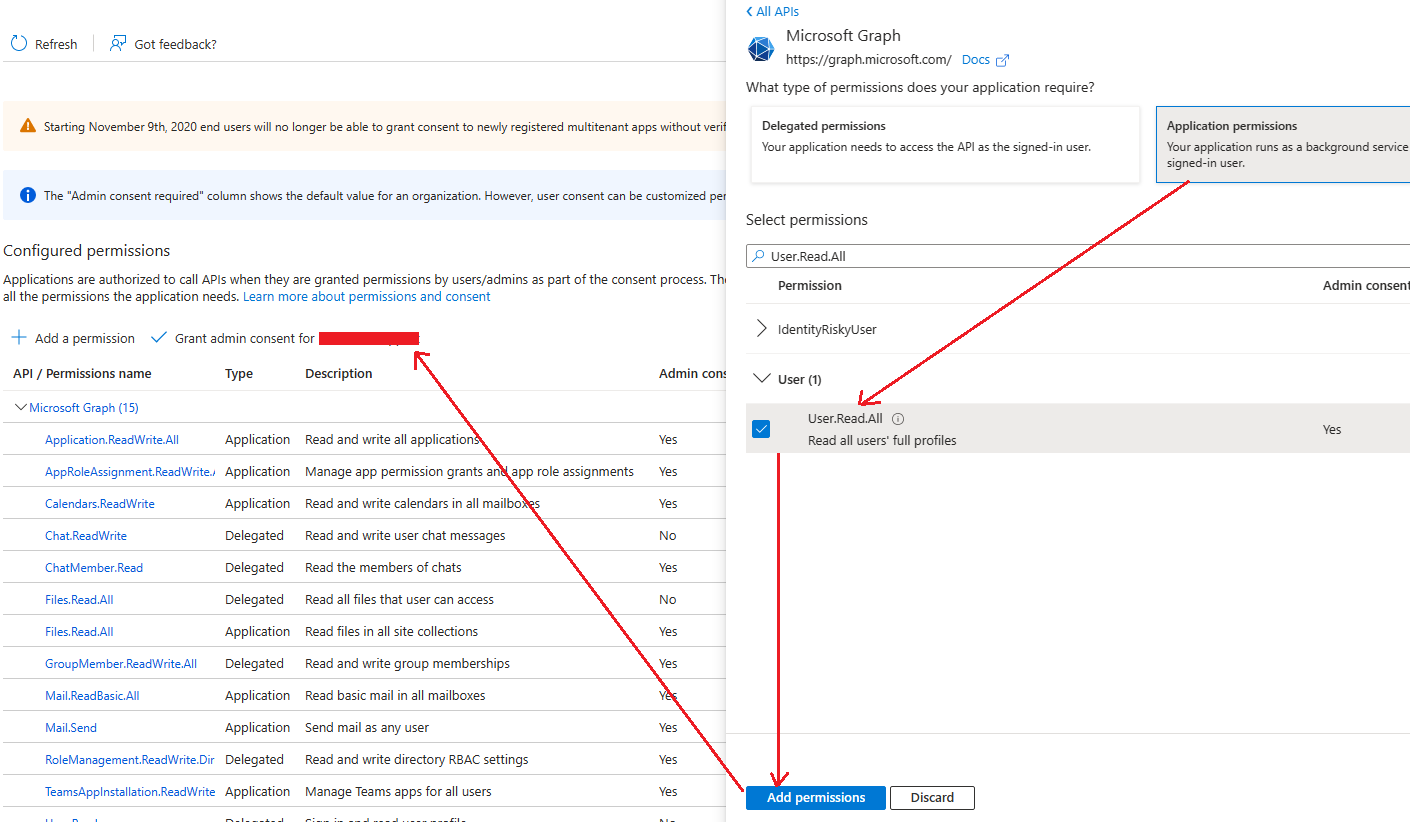Open the Chat.ReadWrite permission
Image resolution: width=1410 pixels, height=822 pixels.
tap(86, 535)
